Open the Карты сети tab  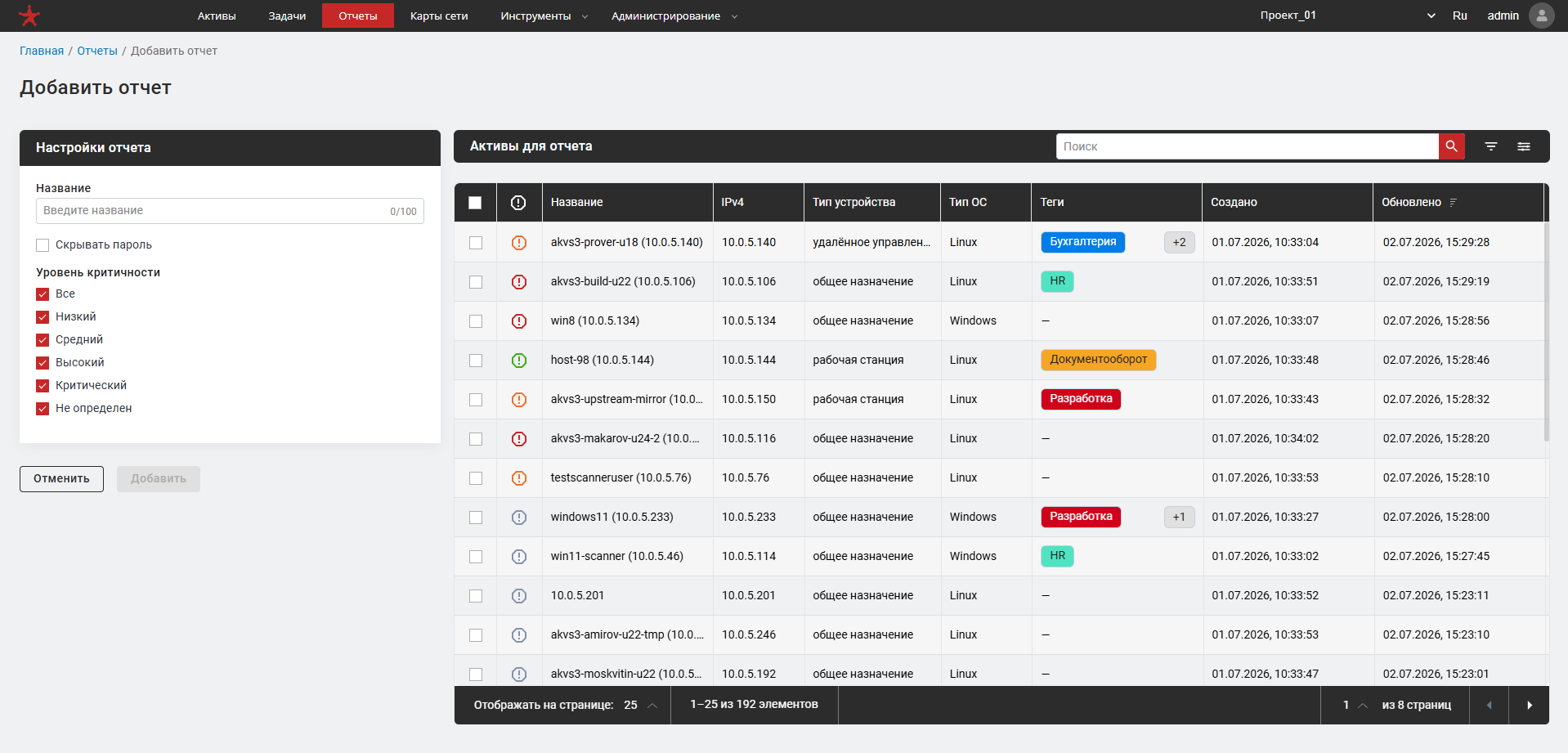pos(439,16)
